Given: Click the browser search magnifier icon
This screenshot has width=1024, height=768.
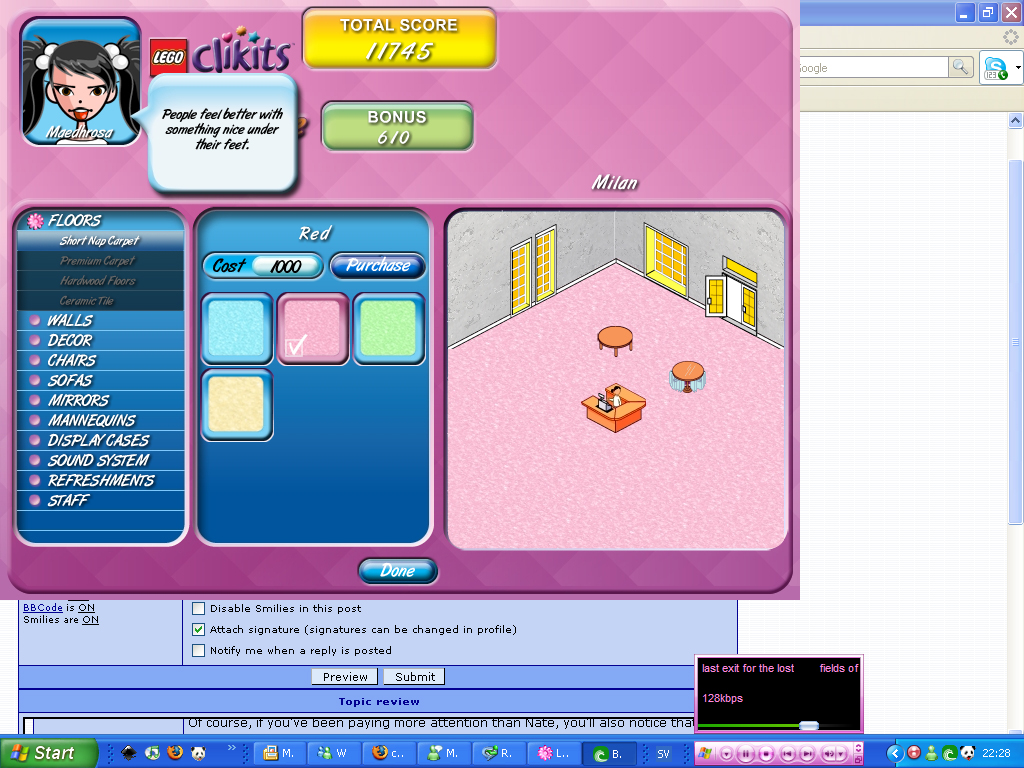Looking at the screenshot, I should (961, 67).
